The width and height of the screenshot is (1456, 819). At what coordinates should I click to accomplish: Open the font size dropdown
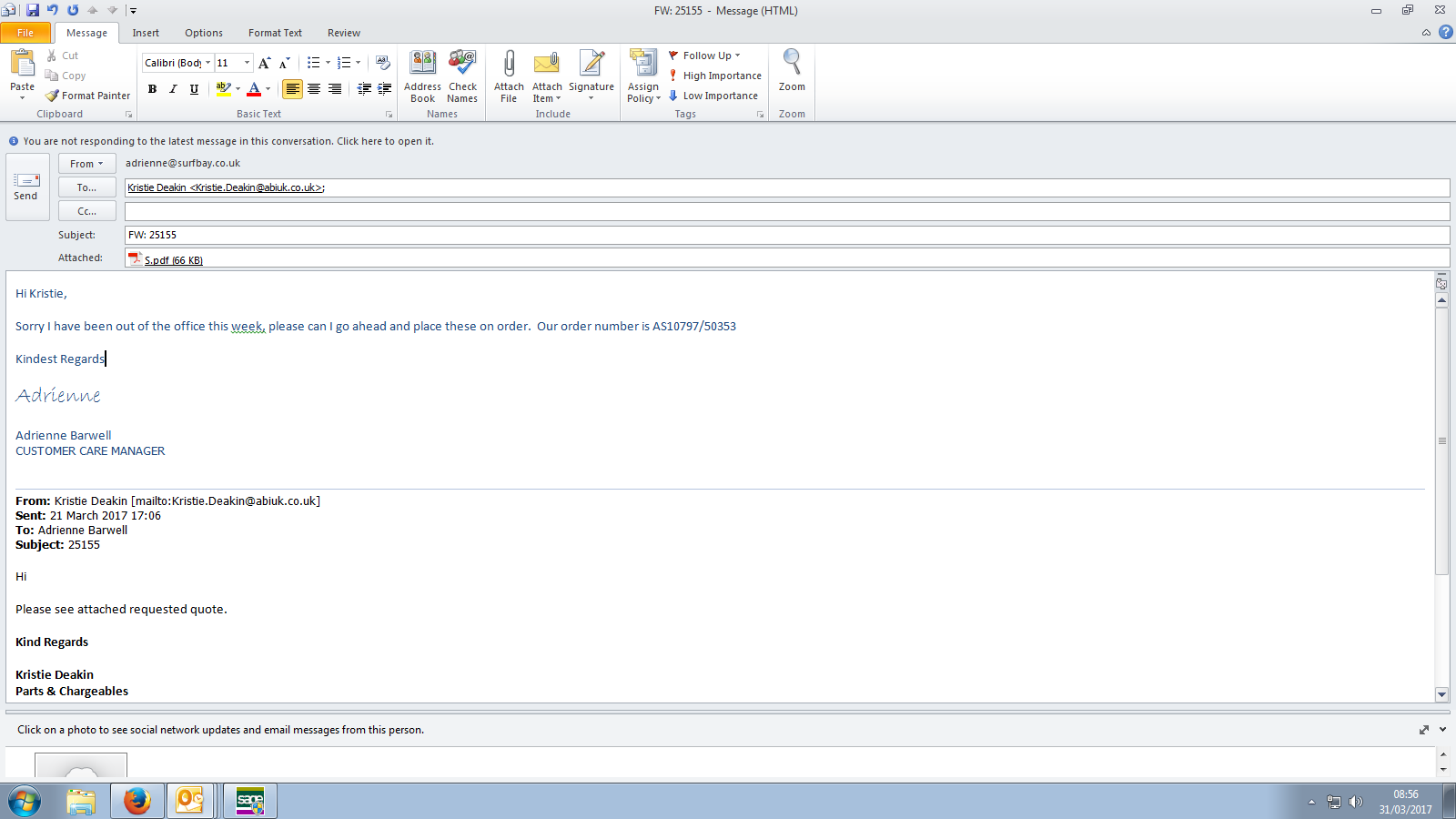[247, 63]
